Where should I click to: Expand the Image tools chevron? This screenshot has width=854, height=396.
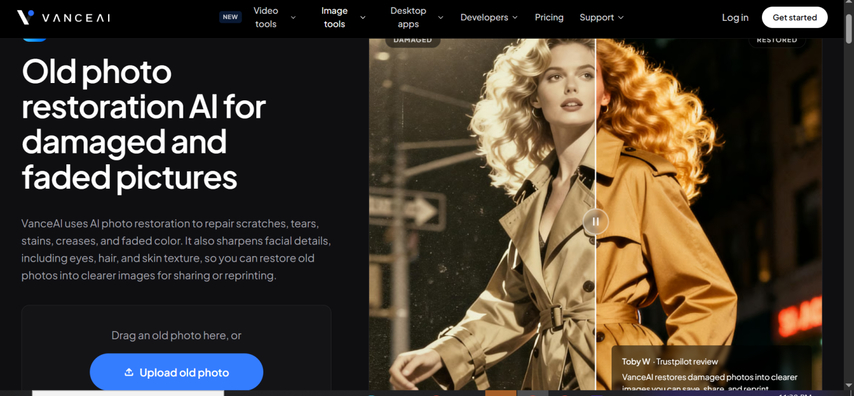(x=363, y=17)
